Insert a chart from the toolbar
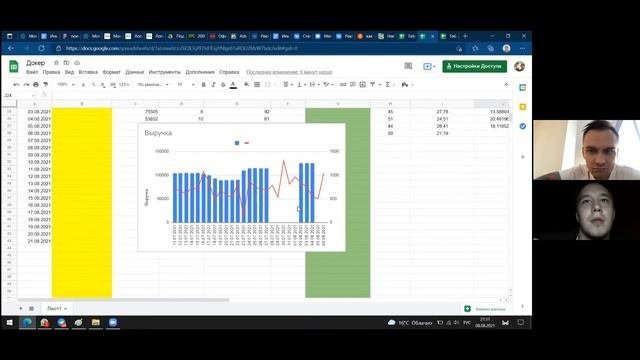Image resolution: width=640 pixels, height=360 pixels. click(x=362, y=84)
